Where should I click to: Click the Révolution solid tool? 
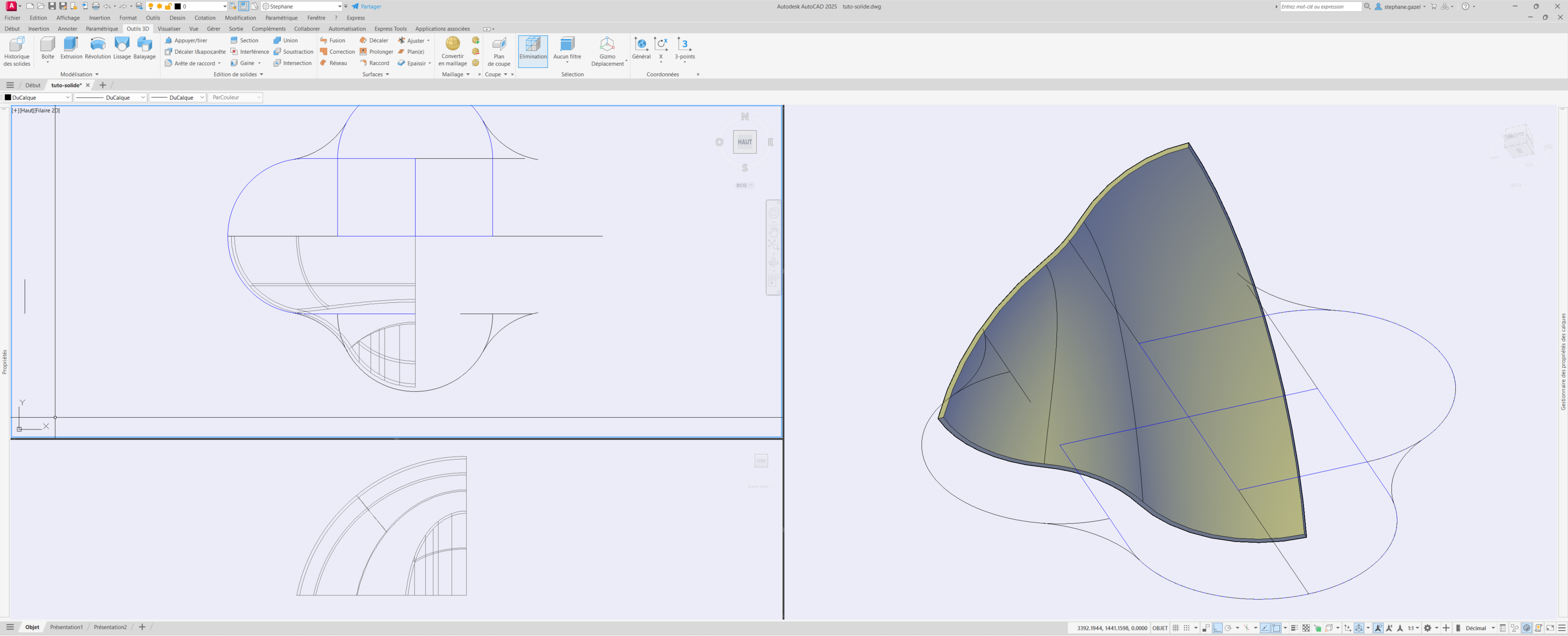(97, 48)
